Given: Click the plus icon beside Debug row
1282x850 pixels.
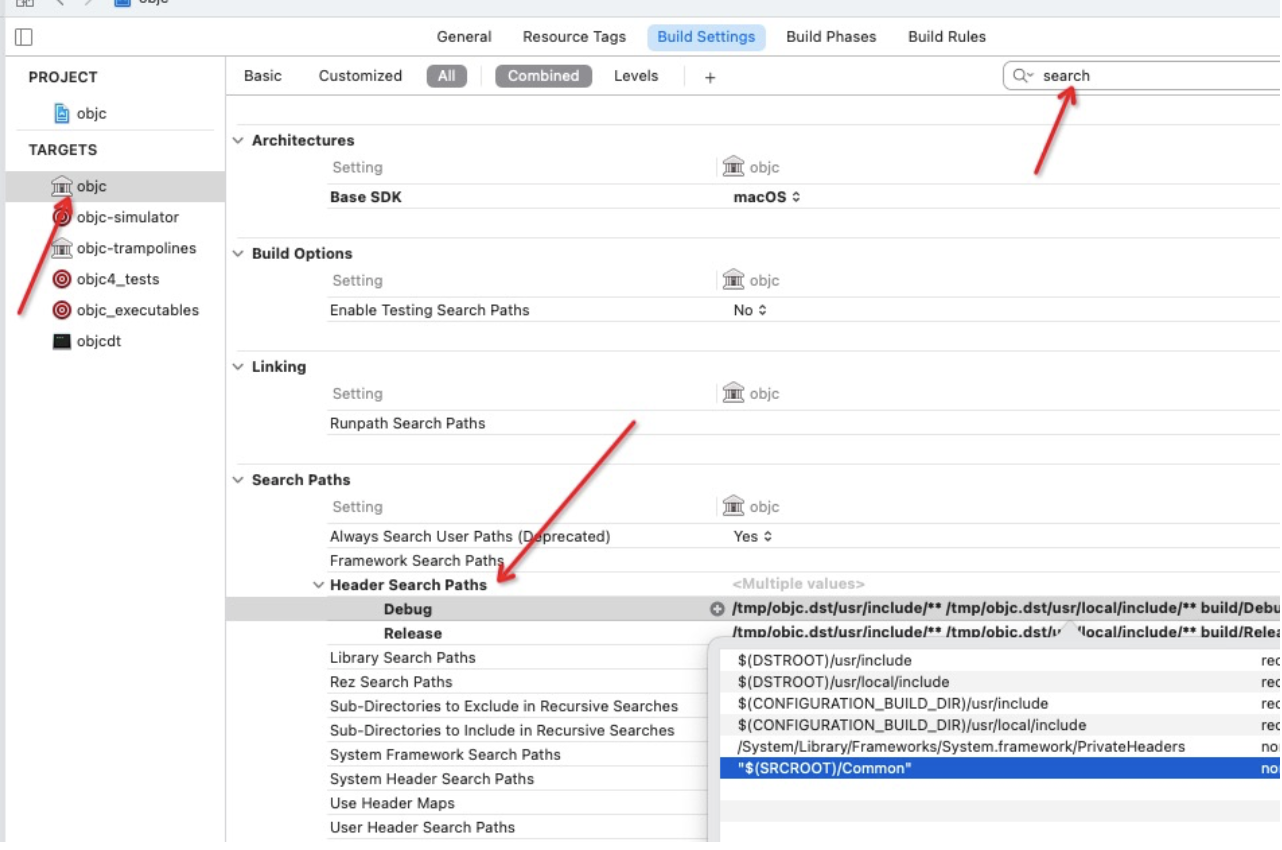Looking at the screenshot, I should click(x=717, y=609).
